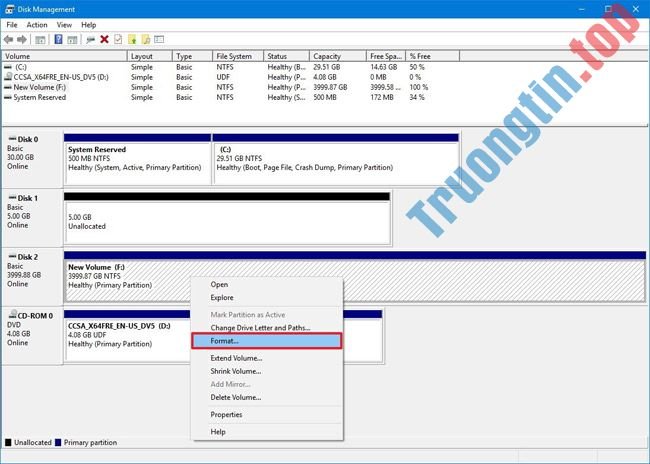Sort by the Type column header
Image resolution: width=650 pixels, height=464 pixels.
(x=192, y=56)
